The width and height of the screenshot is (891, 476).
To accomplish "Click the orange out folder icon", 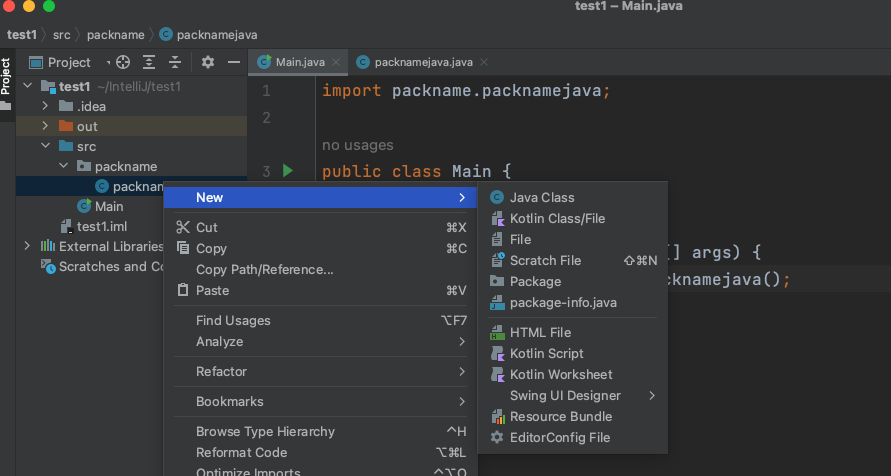I will 66,126.
